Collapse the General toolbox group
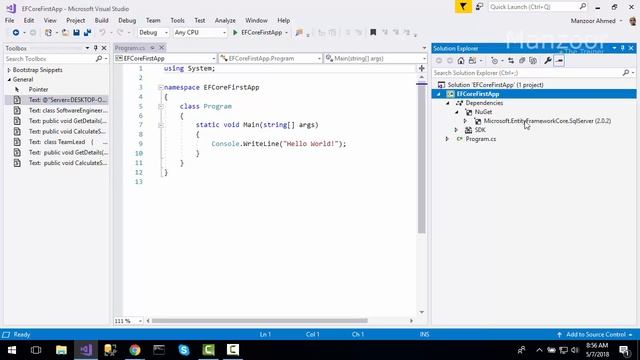 9,80
